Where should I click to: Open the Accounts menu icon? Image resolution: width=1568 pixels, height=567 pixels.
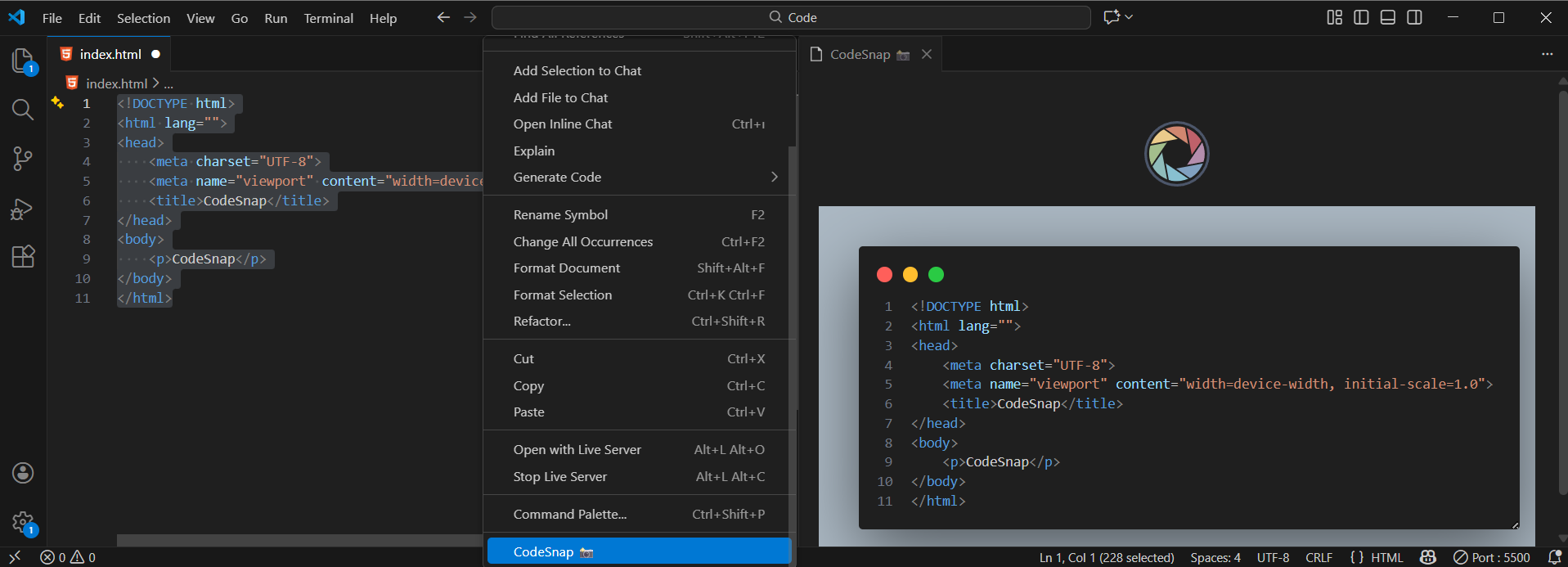23,473
